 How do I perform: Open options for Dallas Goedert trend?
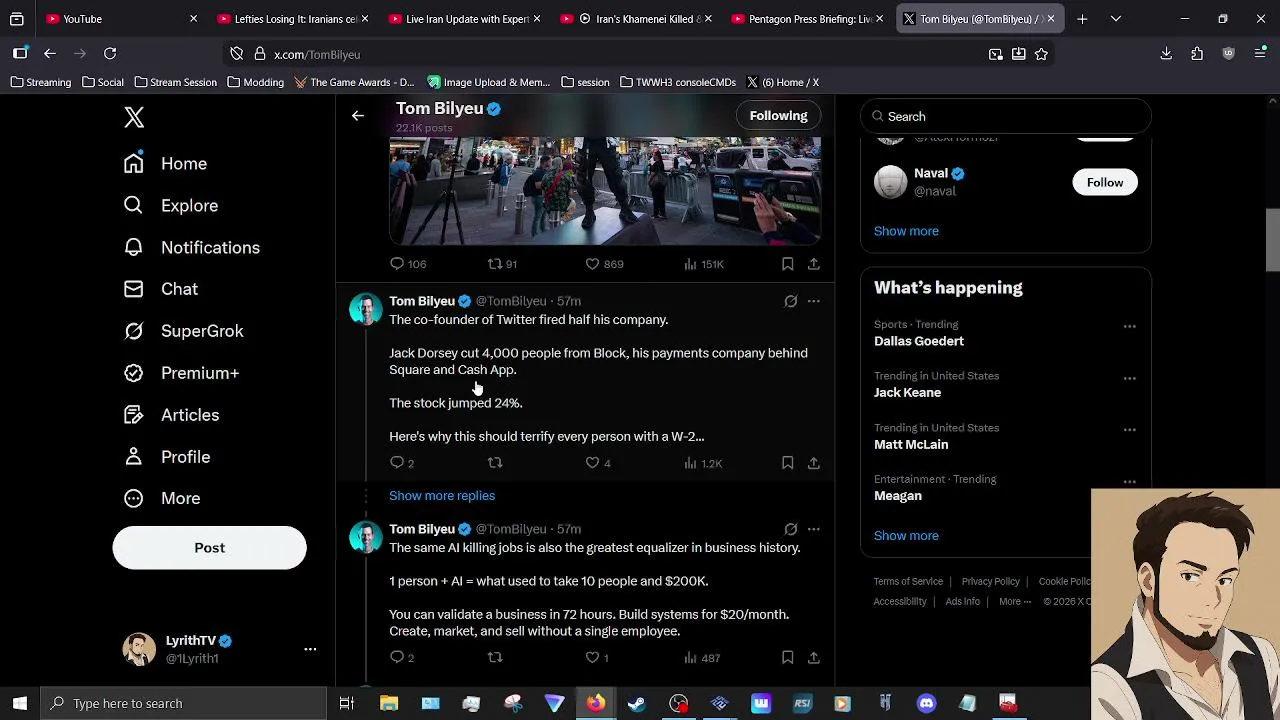click(x=1129, y=327)
